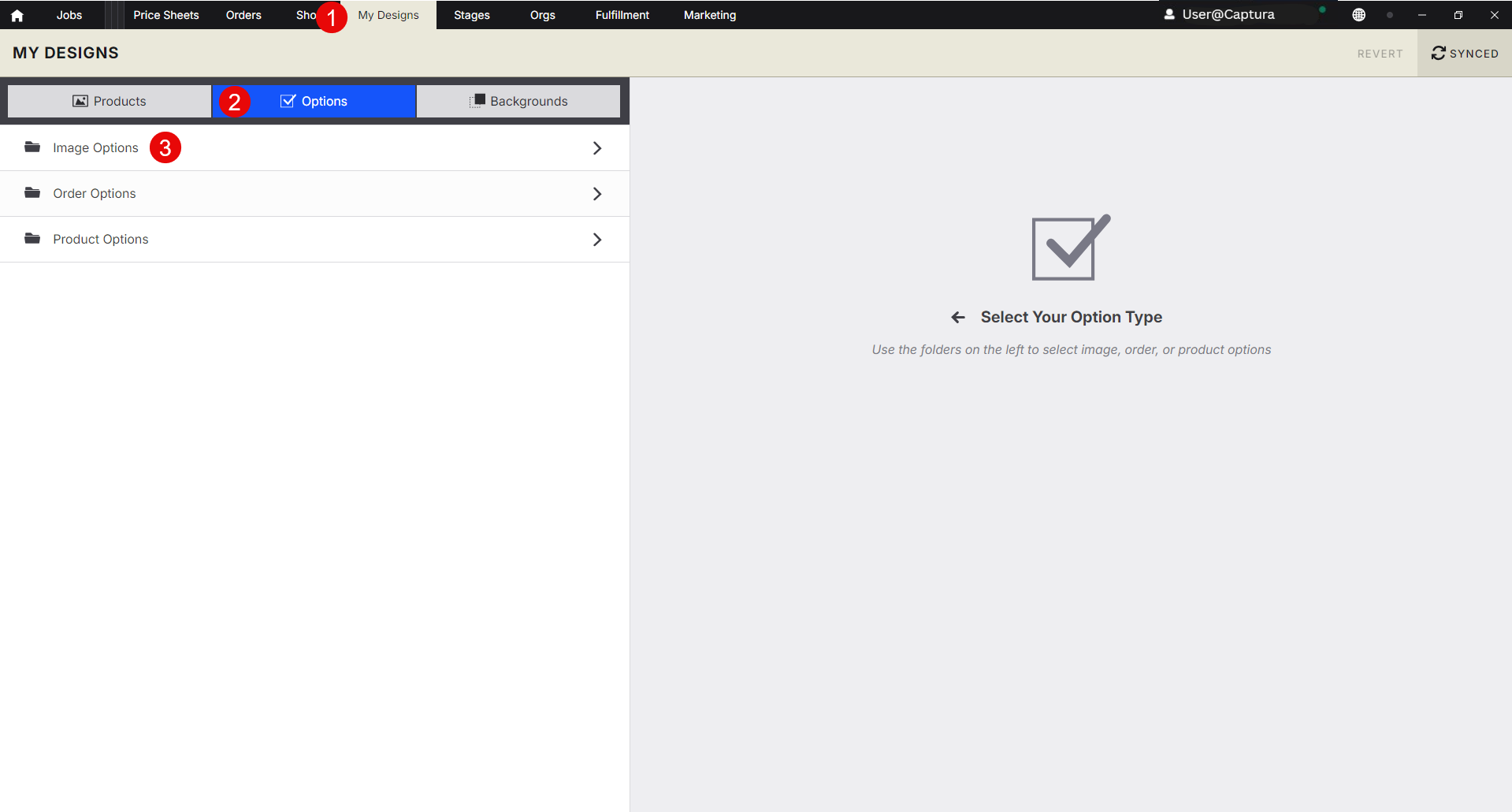The width and height of the screenshot is (1512, 812).
Task: Click the MY DESIGNS page title
Action: click(x=65, y=53)
